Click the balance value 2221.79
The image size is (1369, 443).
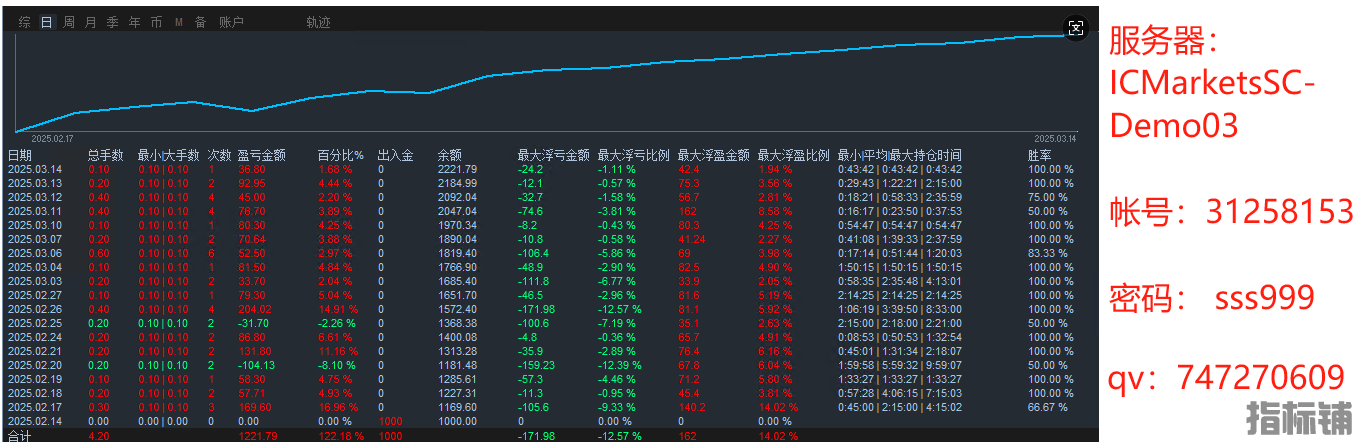pyautogui.click(x=458, y=169)
